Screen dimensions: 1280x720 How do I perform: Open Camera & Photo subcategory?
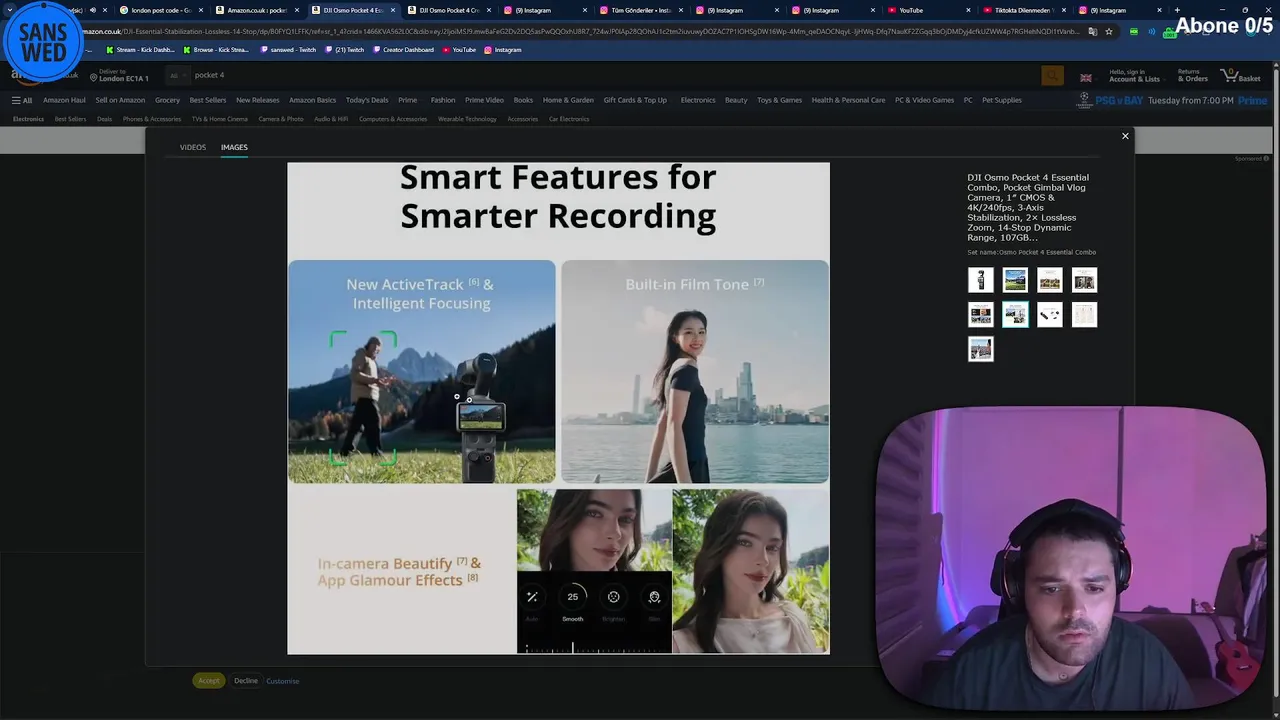coord(281,119)
